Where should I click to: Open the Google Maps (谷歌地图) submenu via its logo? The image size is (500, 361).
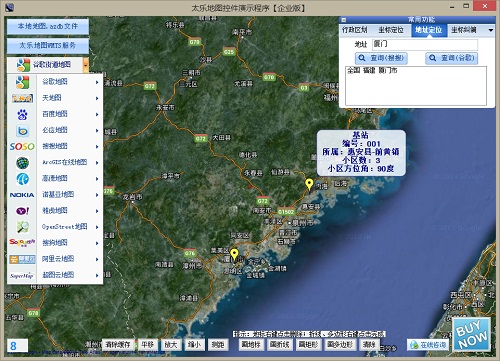click(22, 82)
